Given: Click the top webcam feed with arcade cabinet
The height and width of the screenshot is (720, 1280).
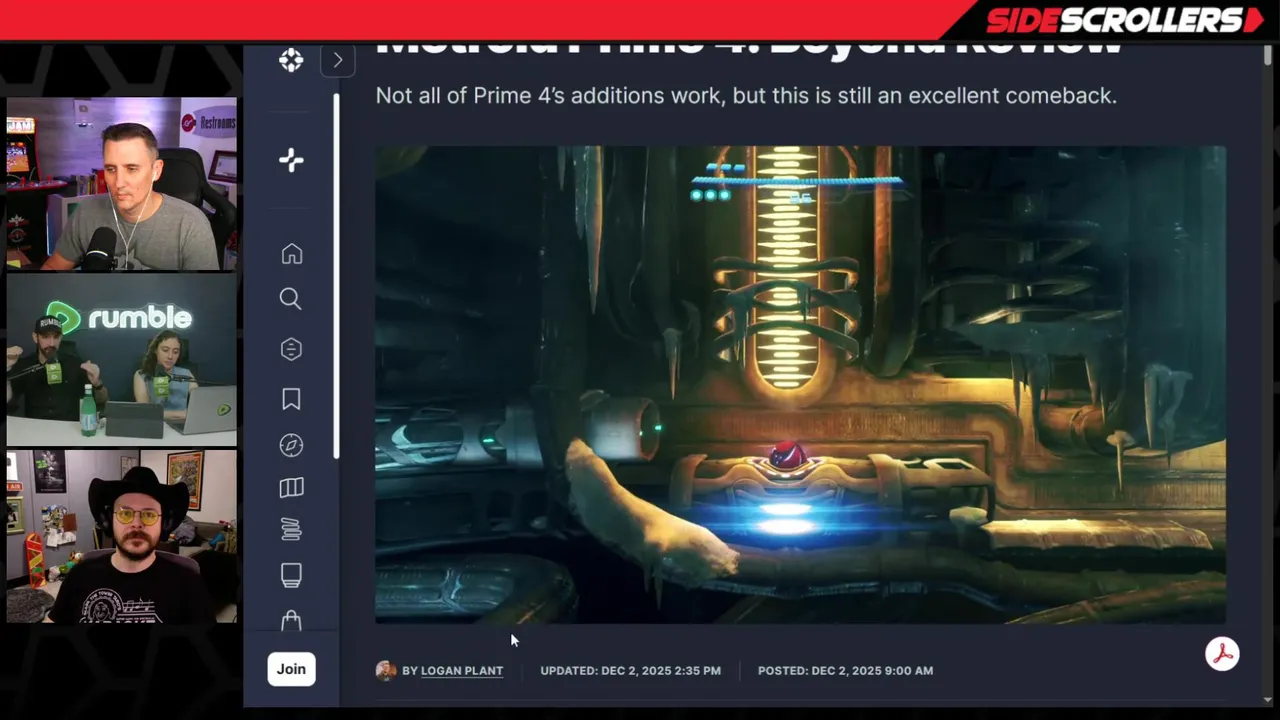Looking at the screenshot, I should [x=122, y=184].
